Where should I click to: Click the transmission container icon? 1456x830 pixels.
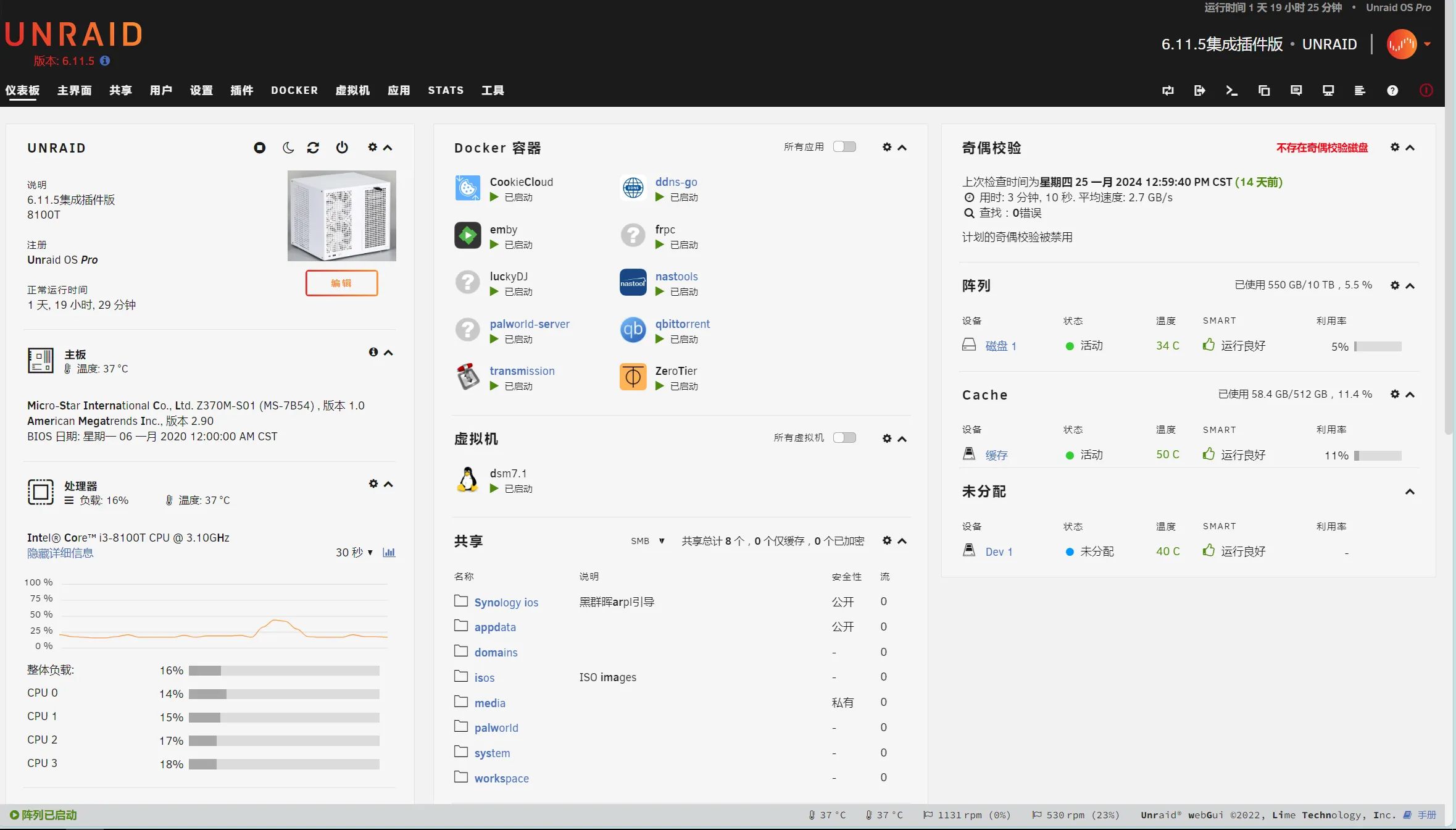point(468,377)
